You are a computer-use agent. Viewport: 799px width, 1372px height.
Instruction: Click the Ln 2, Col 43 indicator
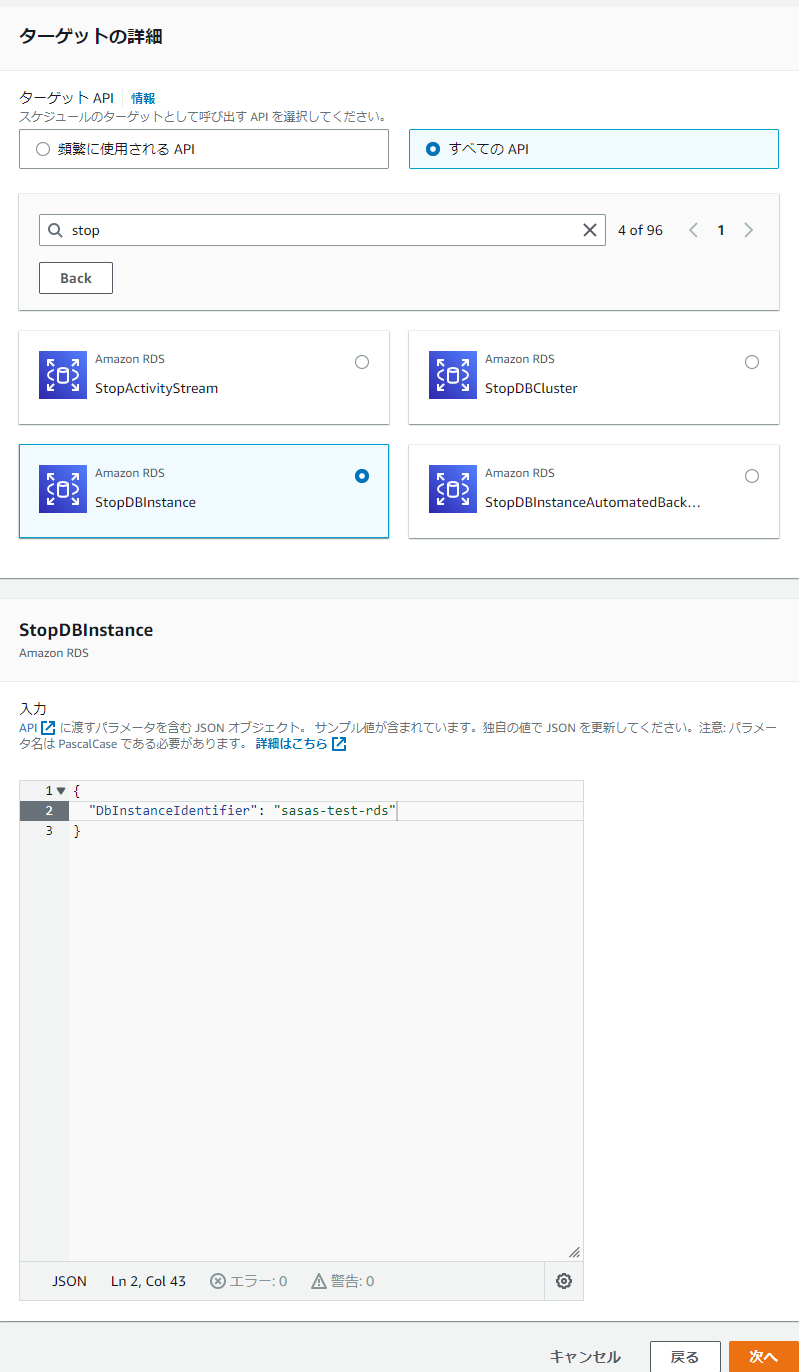148,1281
